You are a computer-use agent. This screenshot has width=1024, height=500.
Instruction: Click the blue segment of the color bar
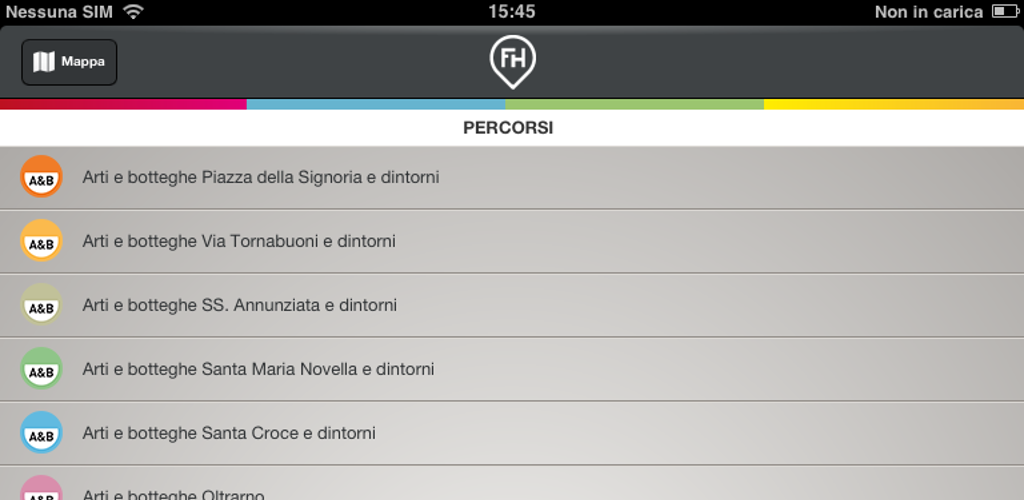(x=376, y=104)
